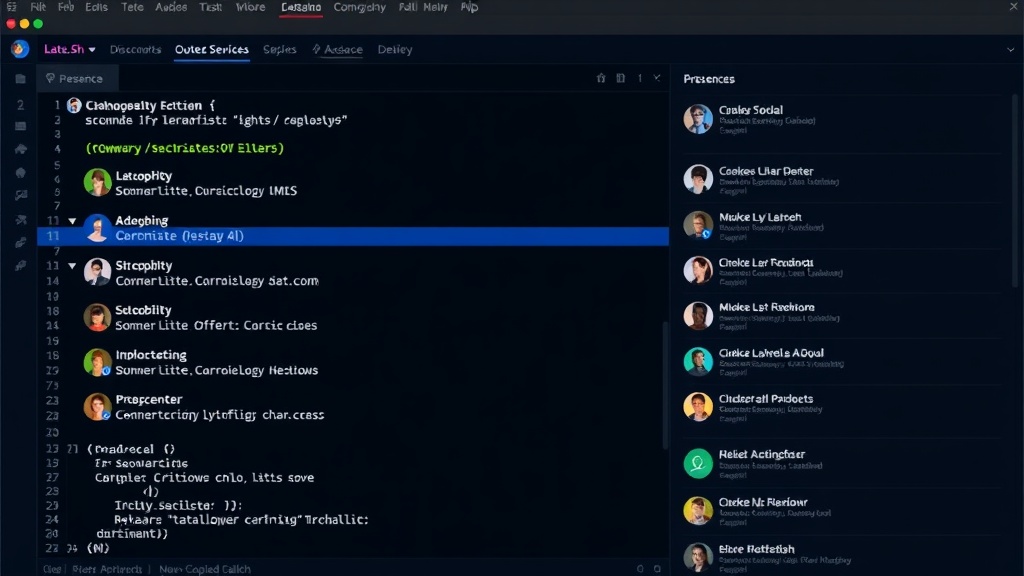Expand the chevron at the tab bar's right end
Screen dimensions: 1024x576
pos(1010,50)
